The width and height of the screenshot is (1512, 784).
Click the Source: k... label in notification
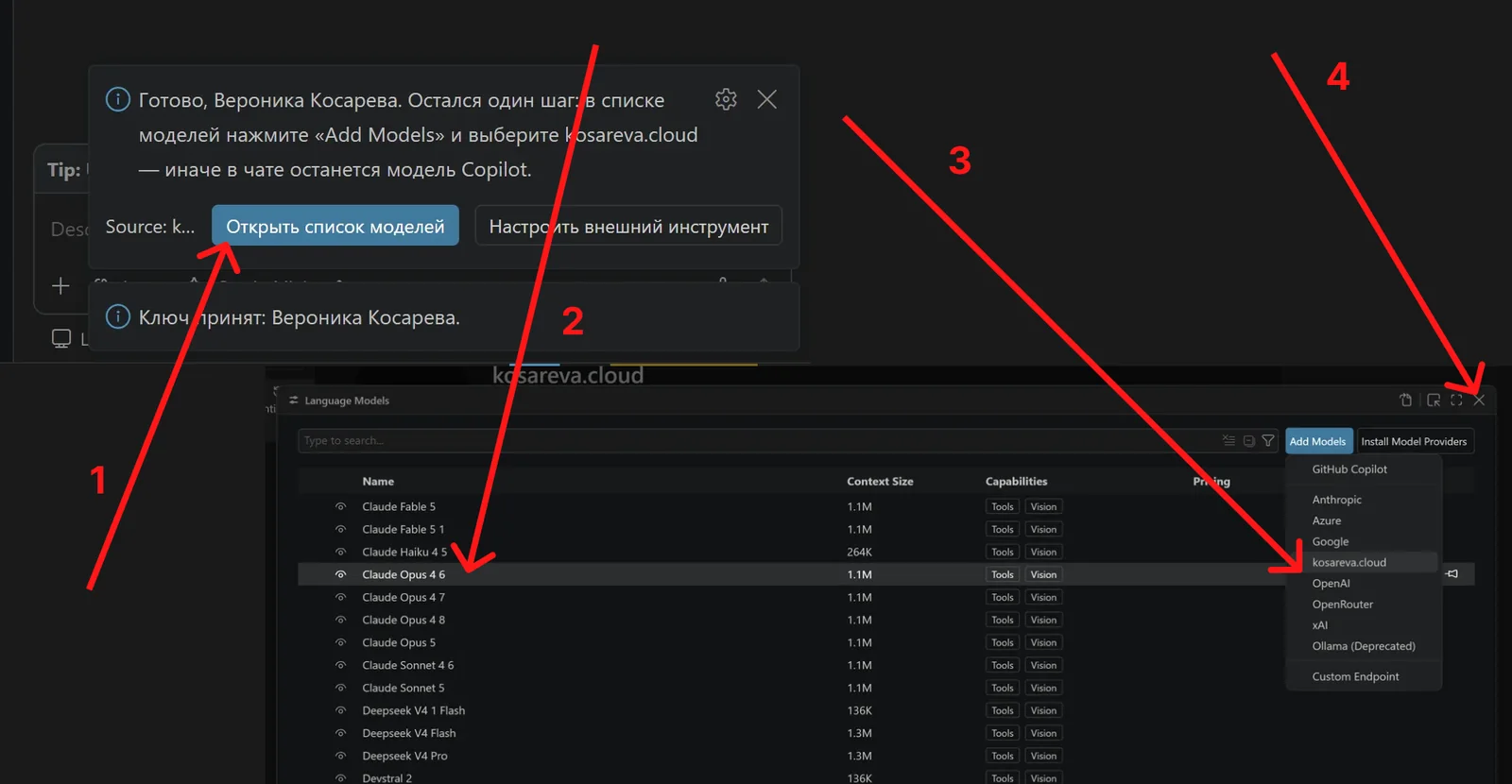150,227
